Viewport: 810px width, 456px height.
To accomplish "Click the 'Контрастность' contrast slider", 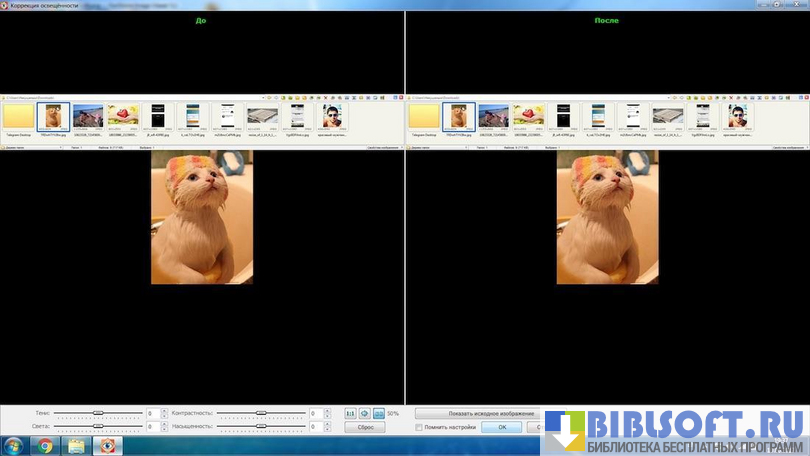I will click(x=261, y=412).
